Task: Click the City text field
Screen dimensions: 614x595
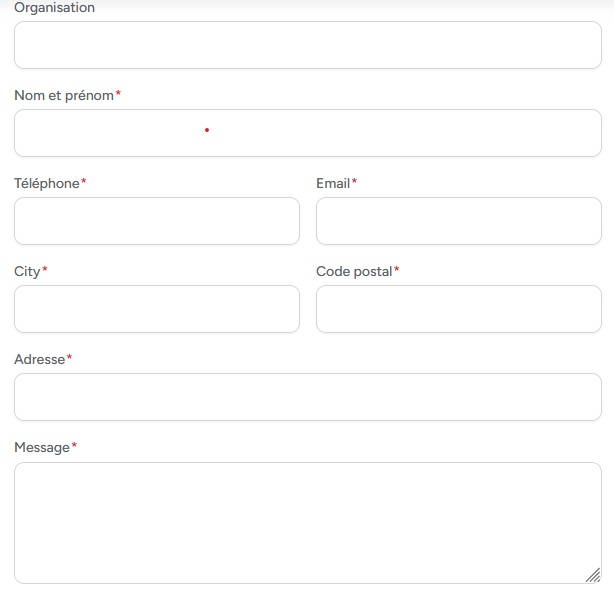Action: coord(157,309)
